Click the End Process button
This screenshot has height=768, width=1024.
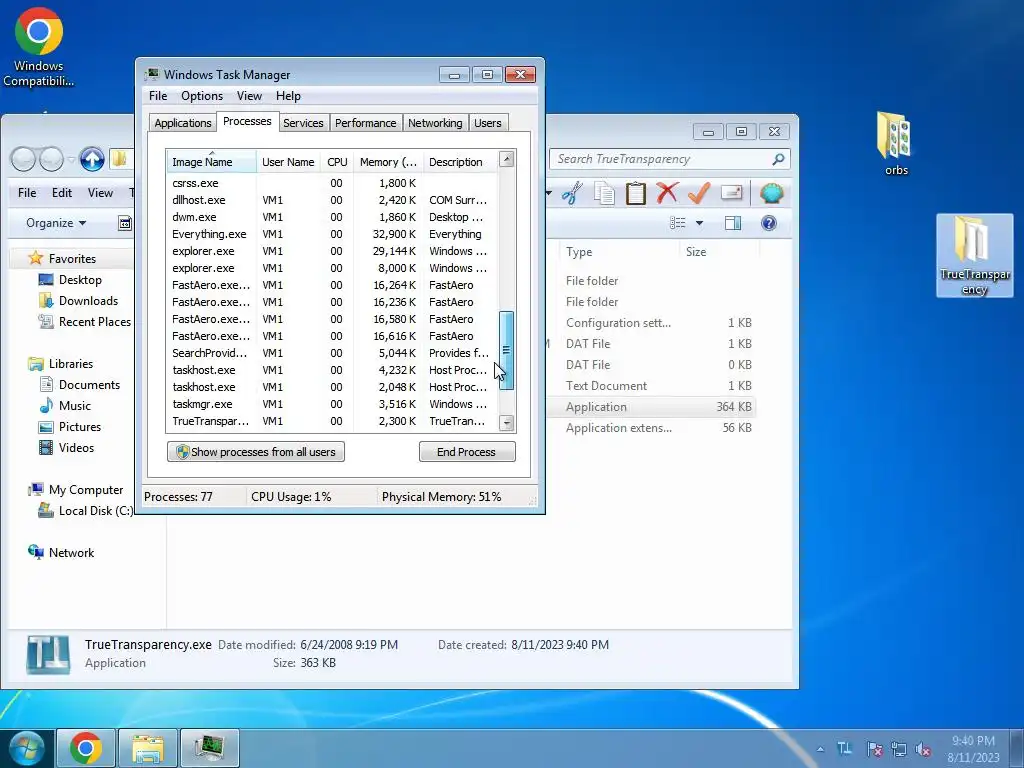[x=467, y=452]
